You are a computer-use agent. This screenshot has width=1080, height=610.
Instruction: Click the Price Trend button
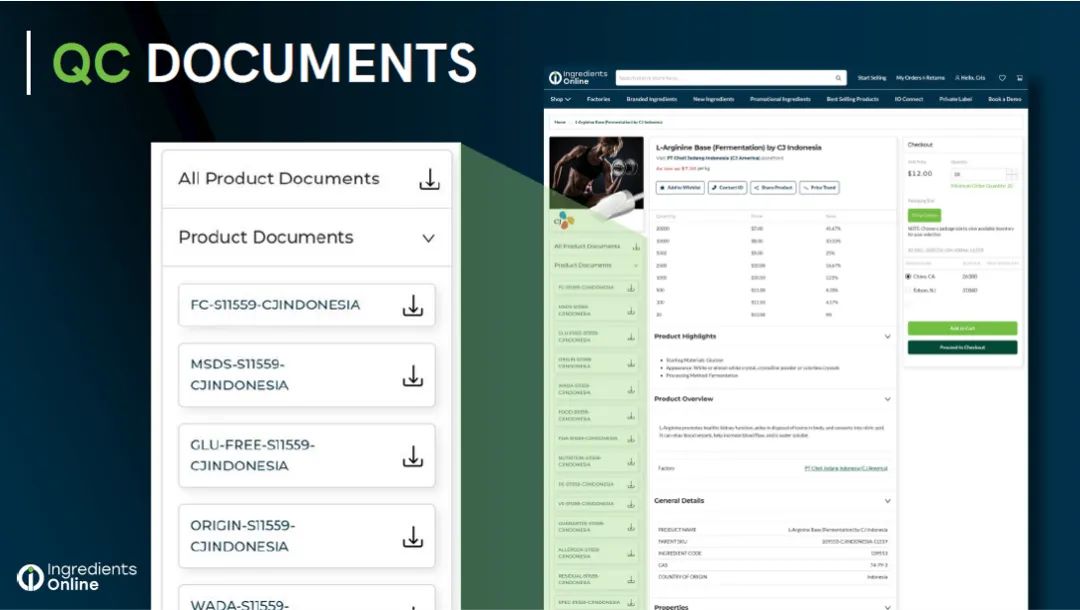pos(820,187)
